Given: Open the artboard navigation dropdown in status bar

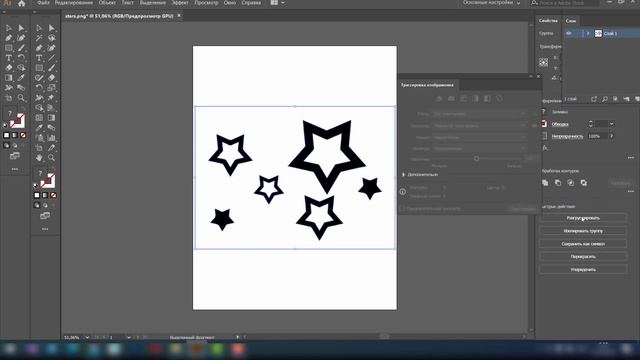Looking at the screenshot, I should click(x=129, y=338).
